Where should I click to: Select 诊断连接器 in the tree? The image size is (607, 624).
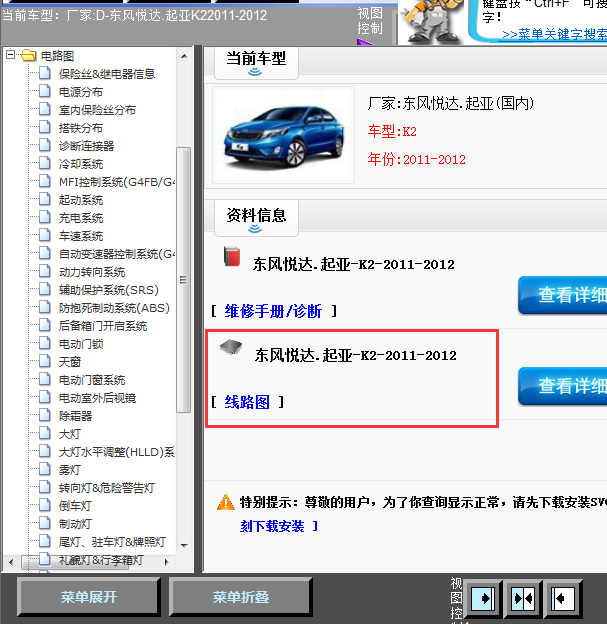click(x=86, y=146)
